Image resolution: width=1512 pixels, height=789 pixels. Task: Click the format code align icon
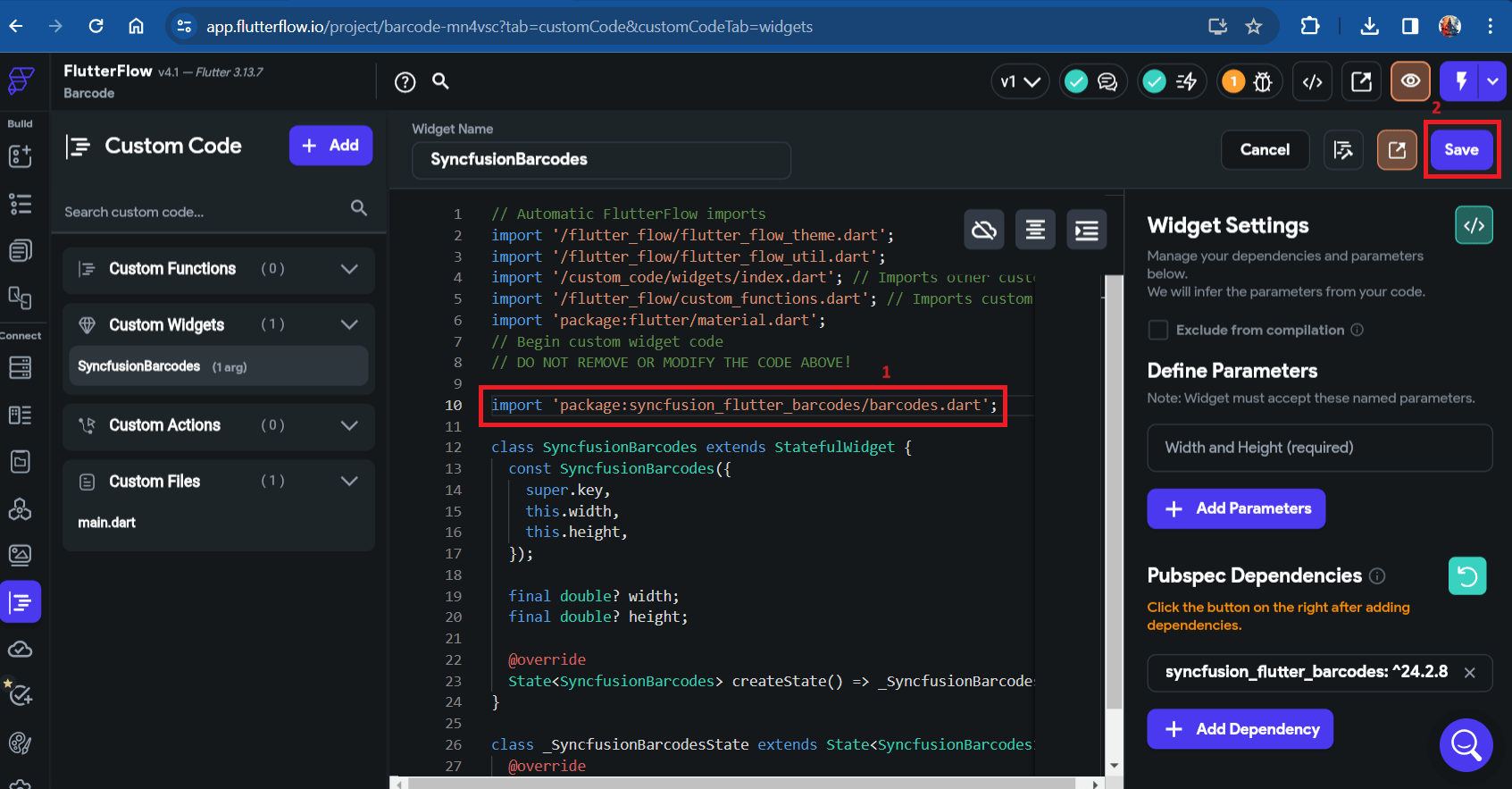[x=1035, y=231]
